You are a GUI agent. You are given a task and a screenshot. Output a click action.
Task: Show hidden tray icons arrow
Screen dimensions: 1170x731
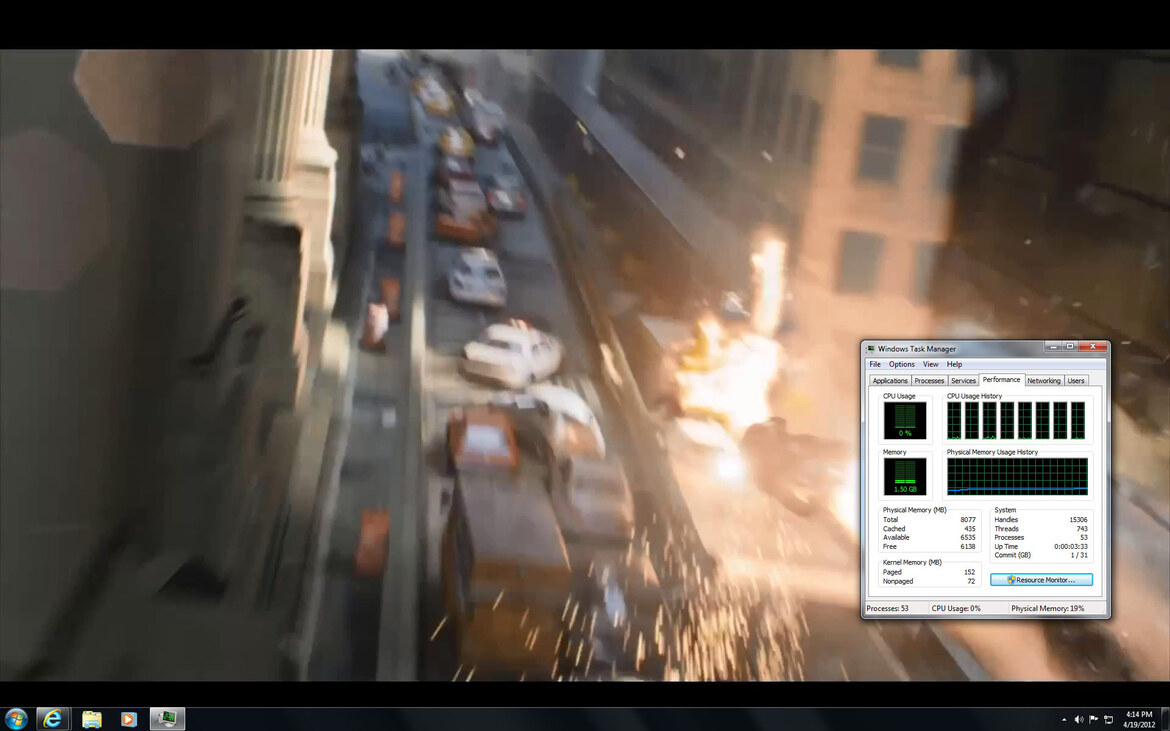tap(1065, 720)
